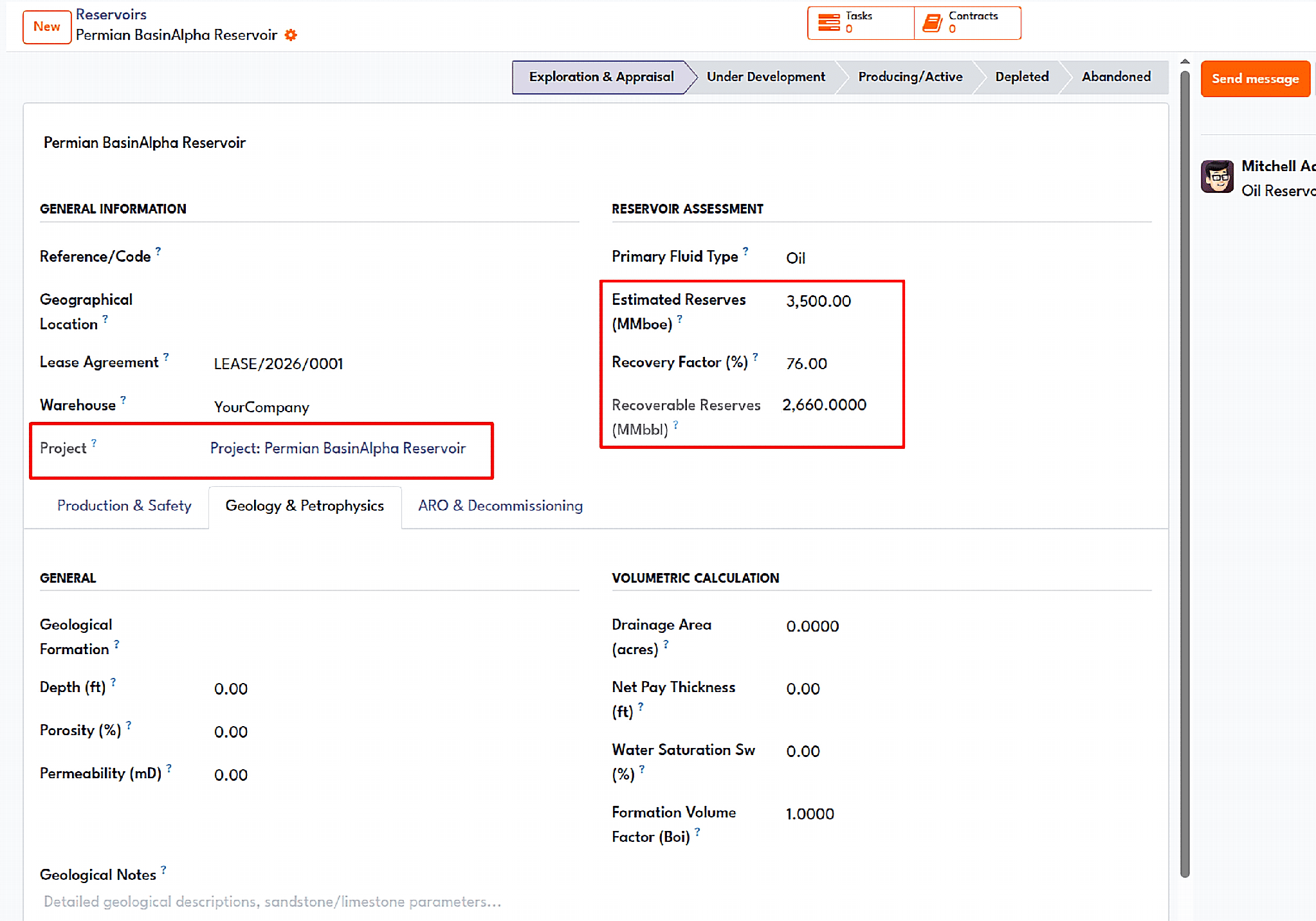Click the help icon next to Recovery Factor (%)

[756, 356]
